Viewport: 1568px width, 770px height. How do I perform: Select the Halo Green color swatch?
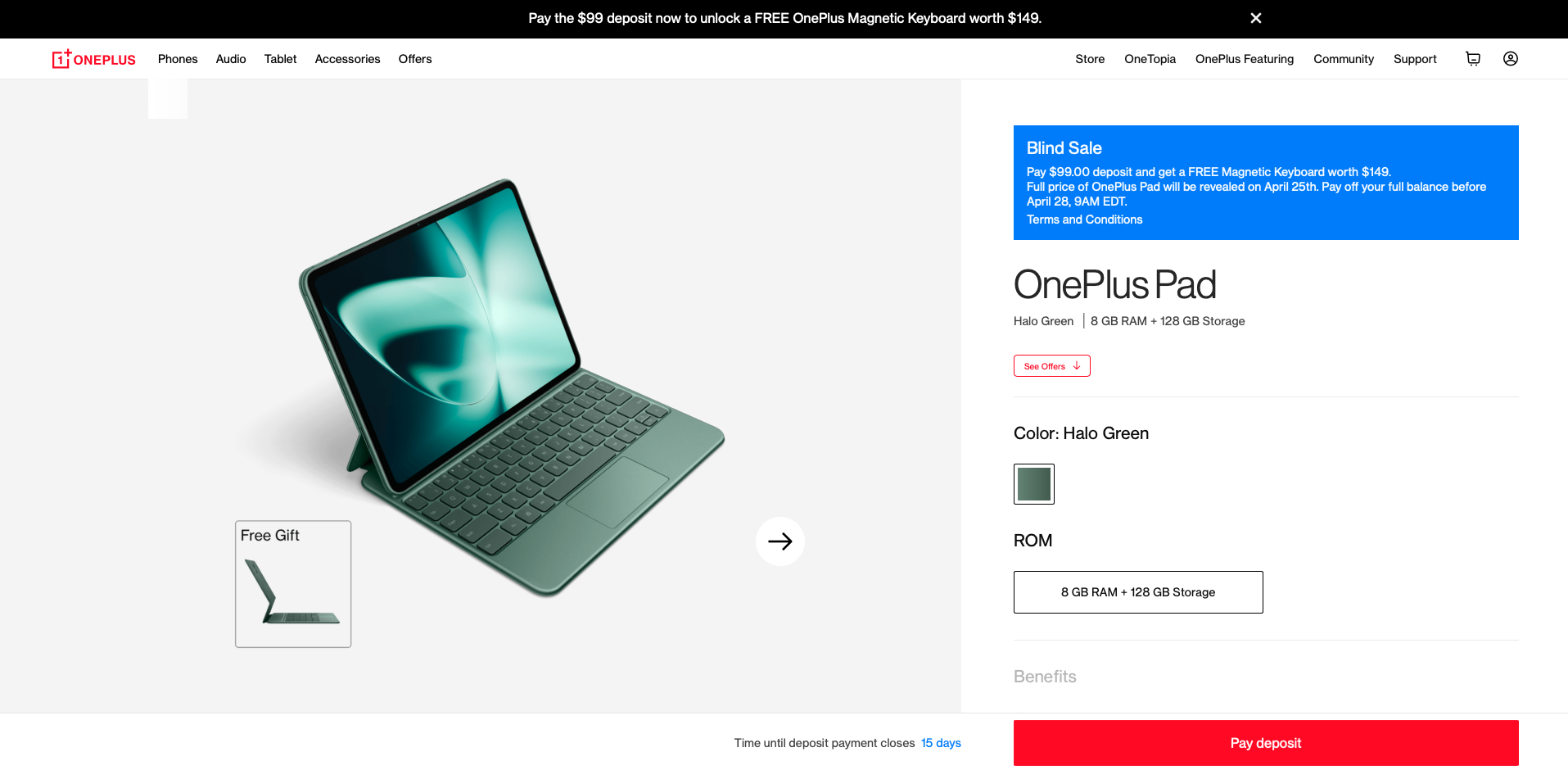pos(1034,484)
